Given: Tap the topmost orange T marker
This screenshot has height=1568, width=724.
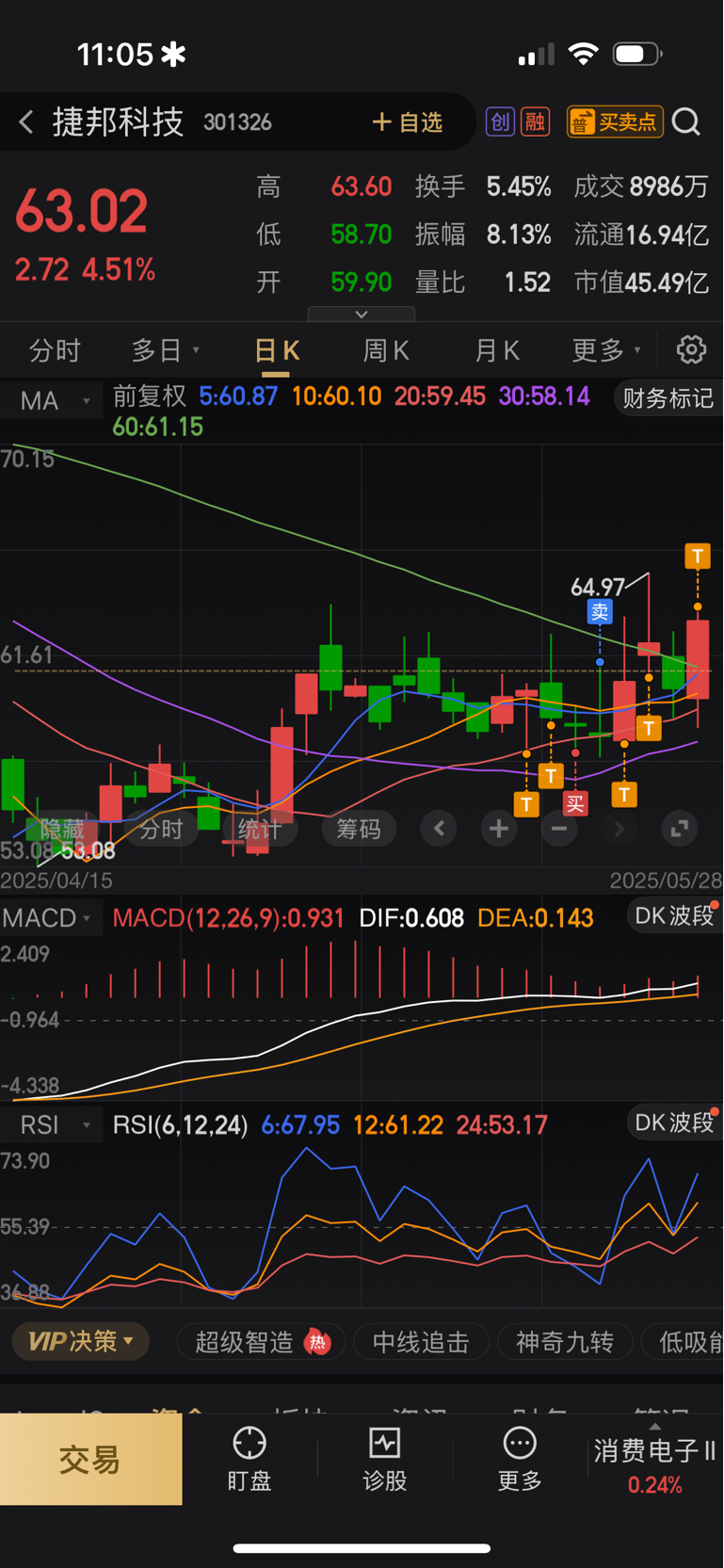Looking at the screenshot, I should tap(698, 556).
